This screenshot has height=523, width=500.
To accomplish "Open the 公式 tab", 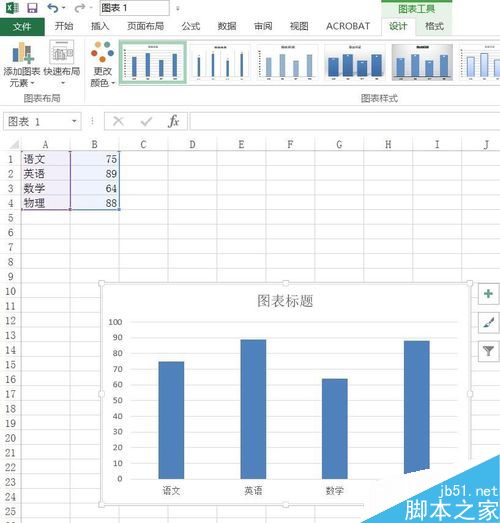I will tap(190, 26).
